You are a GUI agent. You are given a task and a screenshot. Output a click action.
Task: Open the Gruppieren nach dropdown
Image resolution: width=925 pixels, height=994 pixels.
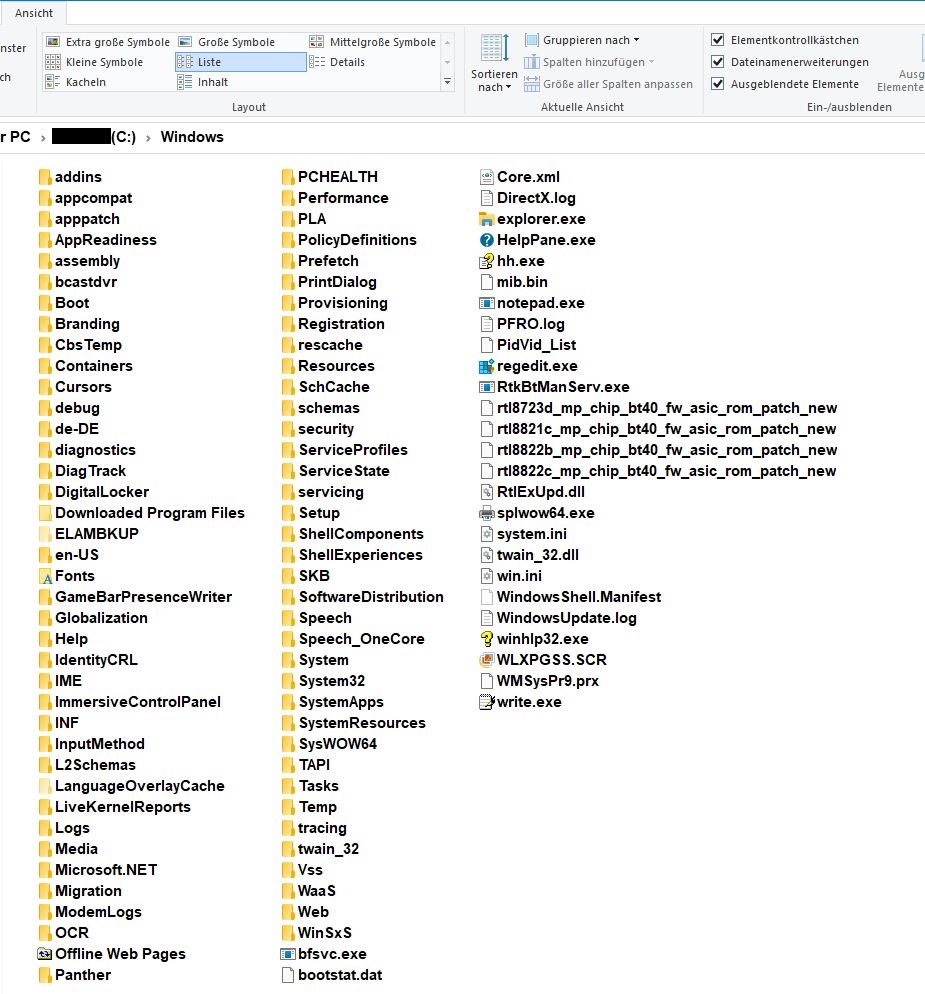tap(582, 40)
